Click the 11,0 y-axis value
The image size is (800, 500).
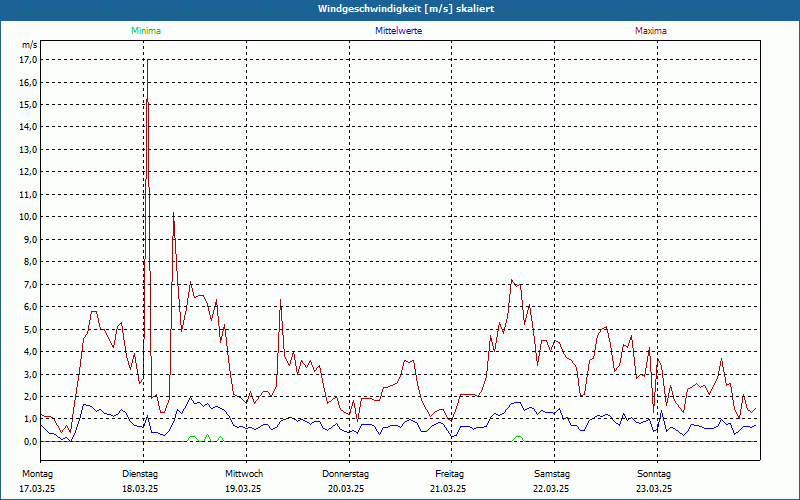click(29, 194)
